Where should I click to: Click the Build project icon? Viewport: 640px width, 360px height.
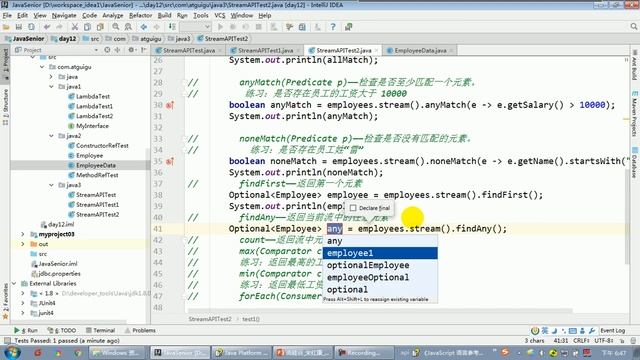[x=172, y=27]
